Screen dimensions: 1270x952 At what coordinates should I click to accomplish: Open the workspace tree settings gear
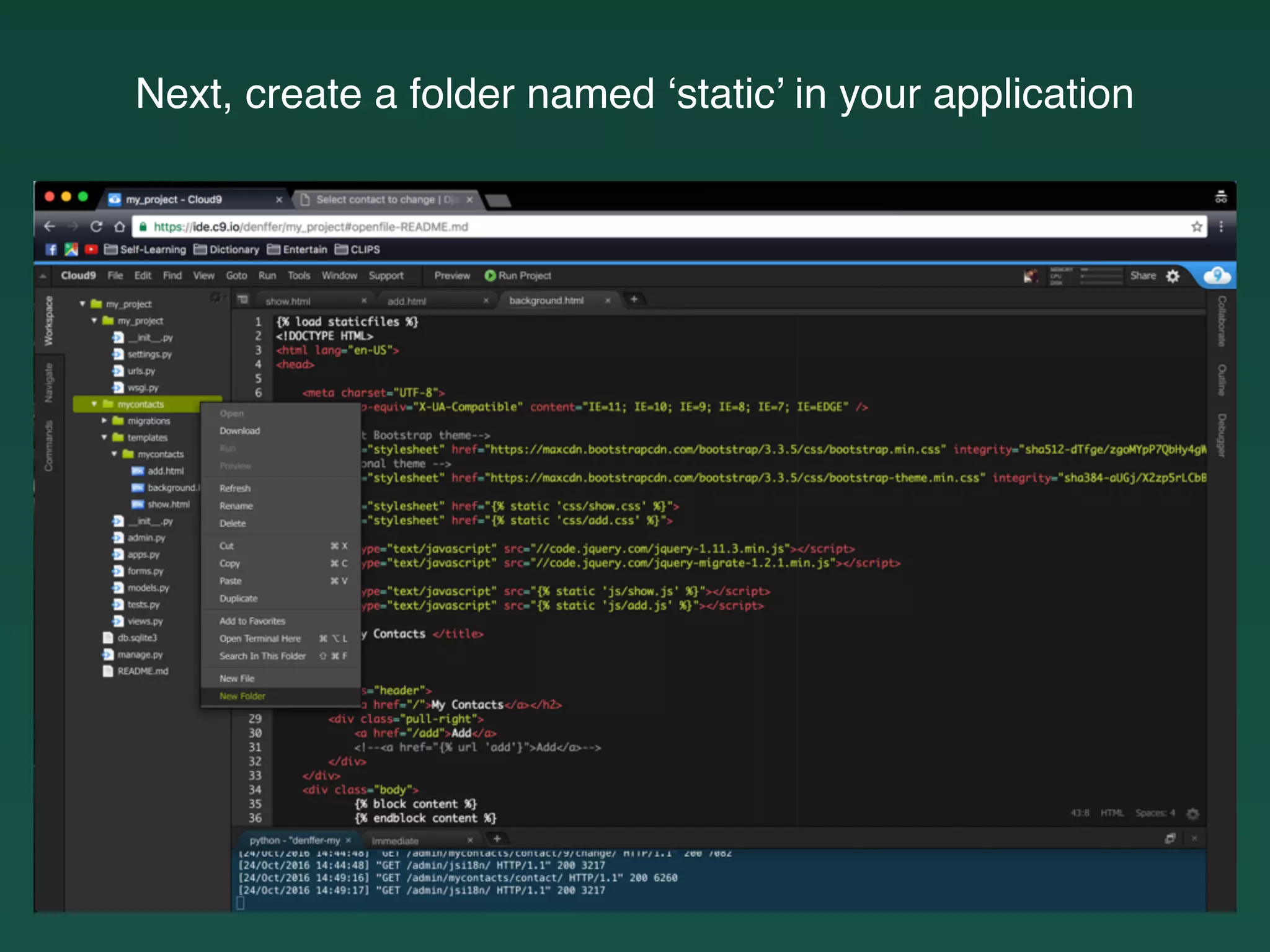point(215,298)
